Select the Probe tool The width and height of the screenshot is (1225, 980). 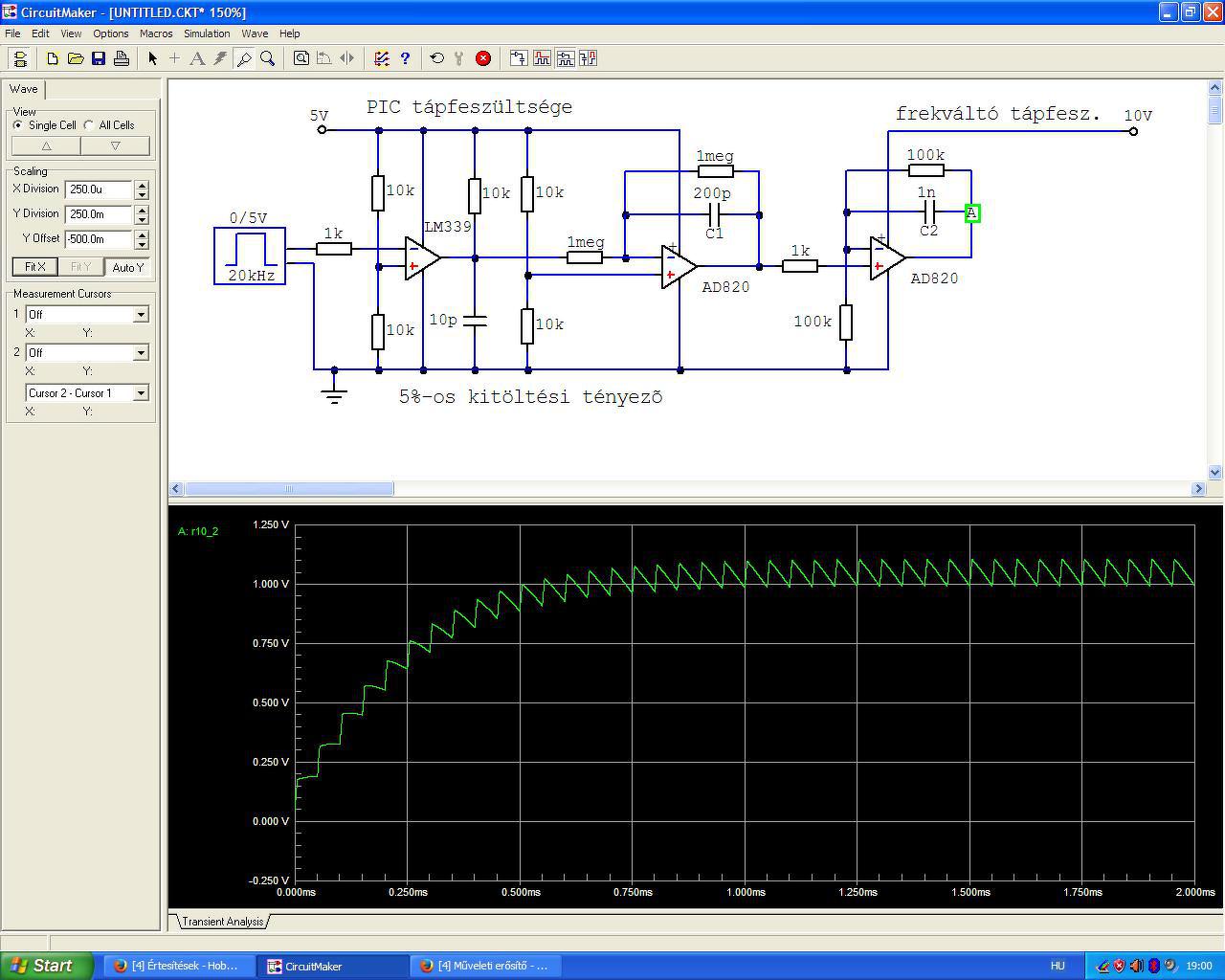click(x=244, y=58)
